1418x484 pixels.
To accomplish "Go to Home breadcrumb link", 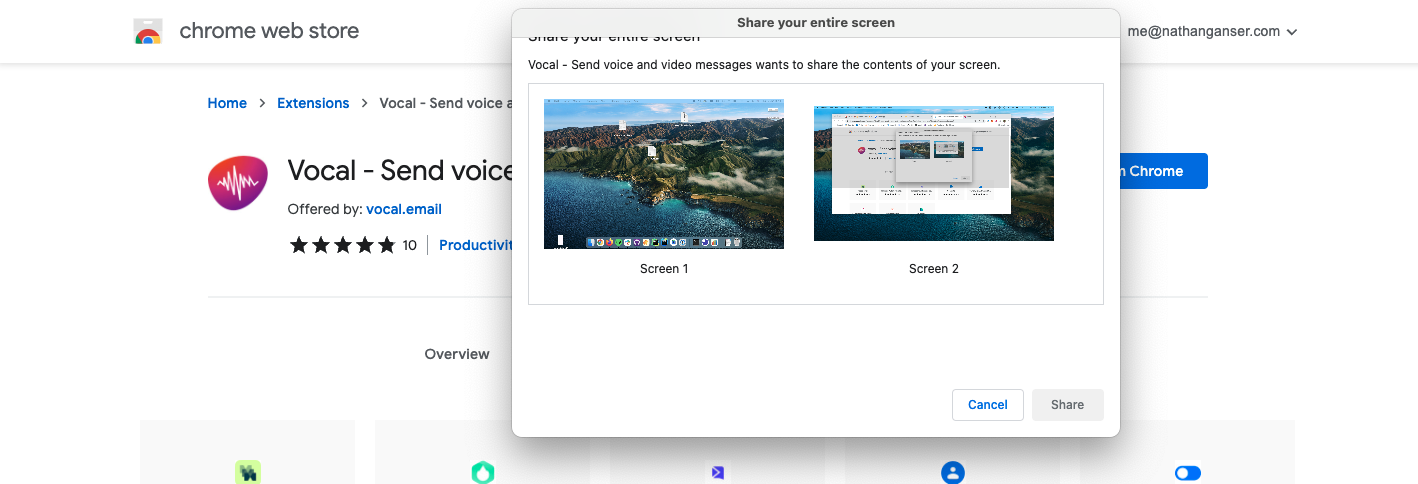I will [227, 103].
